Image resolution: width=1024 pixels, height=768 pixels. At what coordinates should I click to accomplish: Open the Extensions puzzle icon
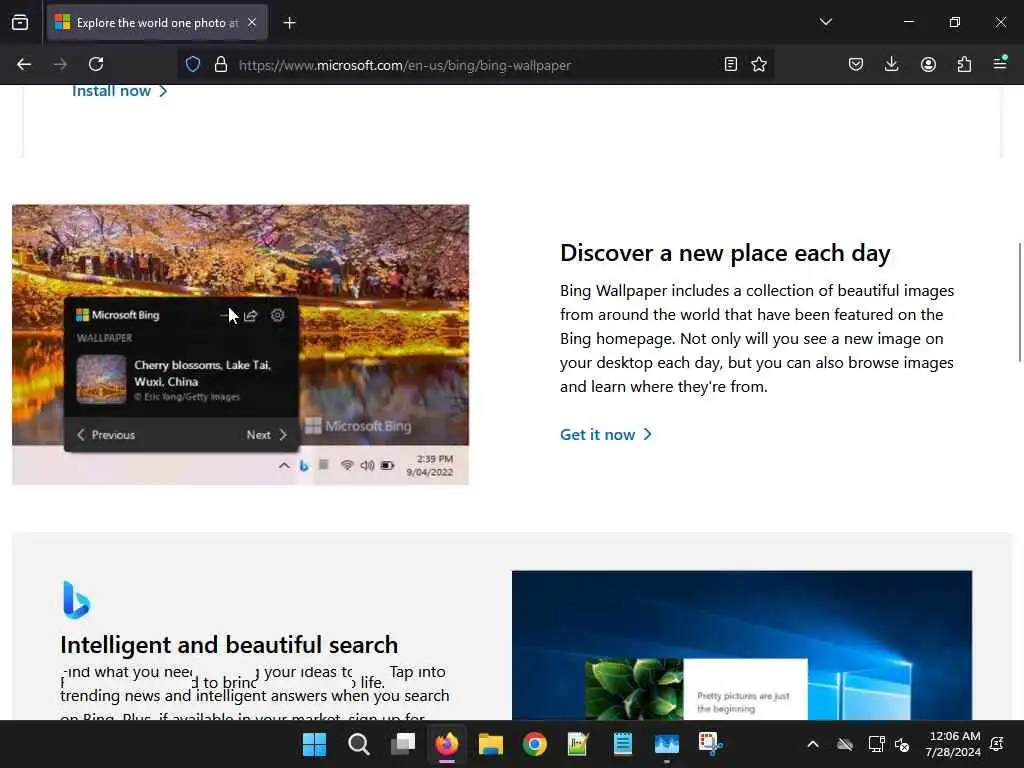[964, 64]
